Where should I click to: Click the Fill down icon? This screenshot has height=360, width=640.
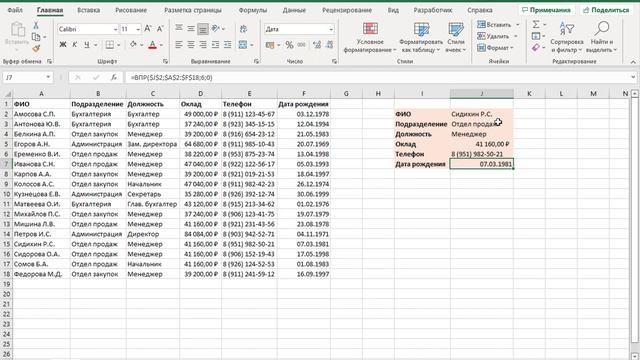click(x=536, y=36)
